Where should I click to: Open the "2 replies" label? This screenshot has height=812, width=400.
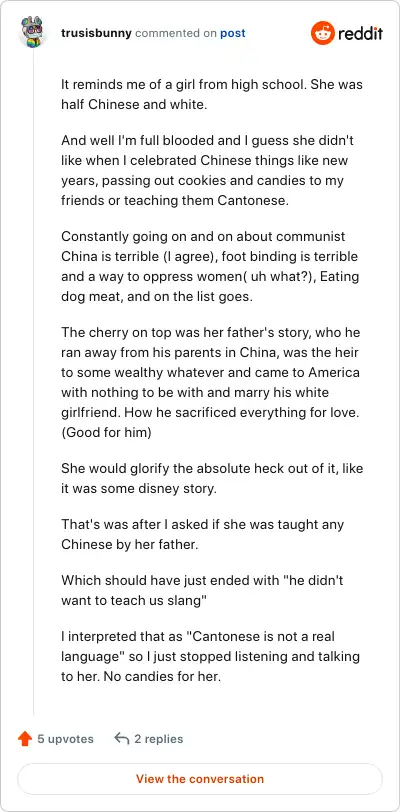(159, 739)
